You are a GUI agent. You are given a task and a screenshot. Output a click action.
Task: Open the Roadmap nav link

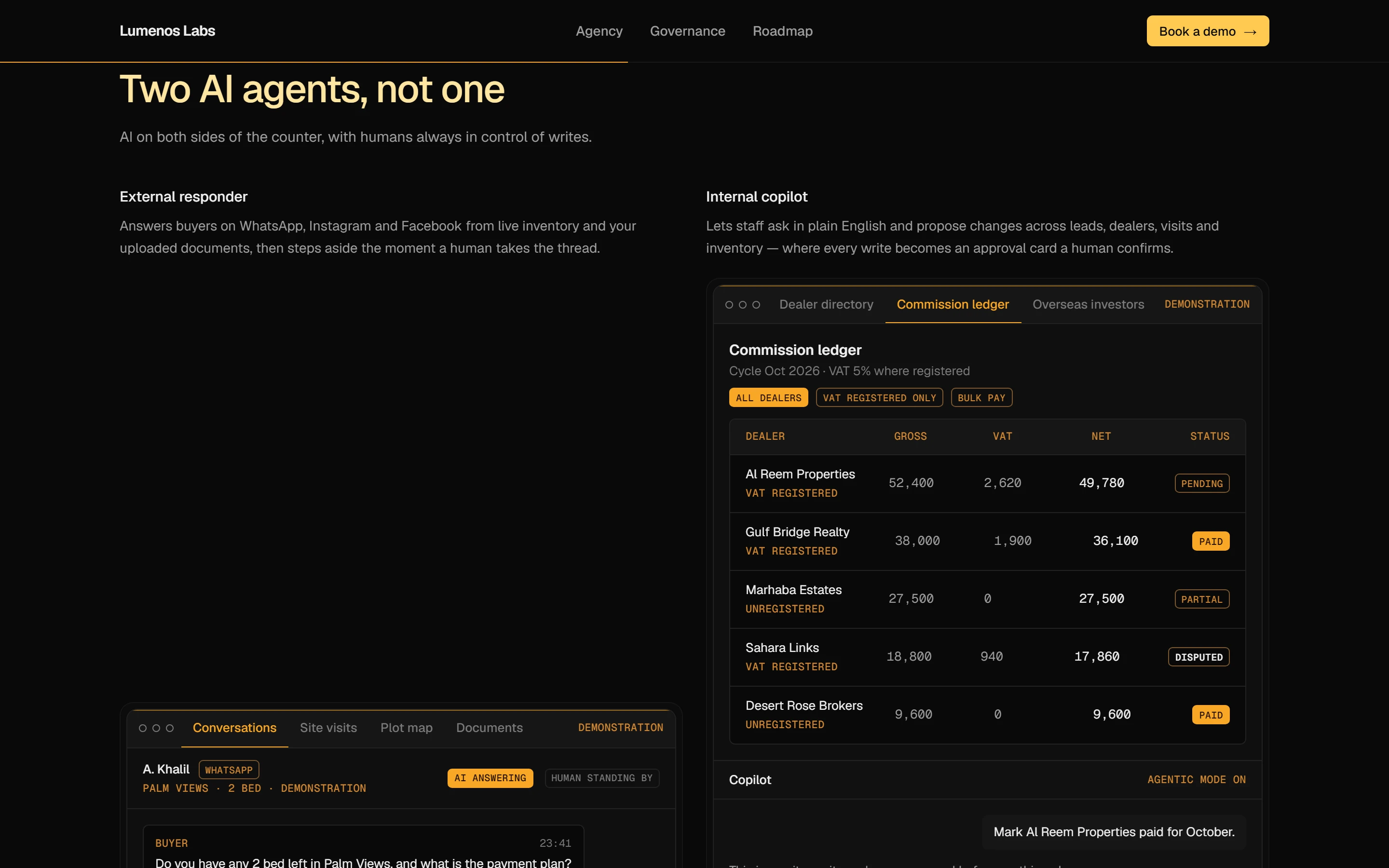782,31
